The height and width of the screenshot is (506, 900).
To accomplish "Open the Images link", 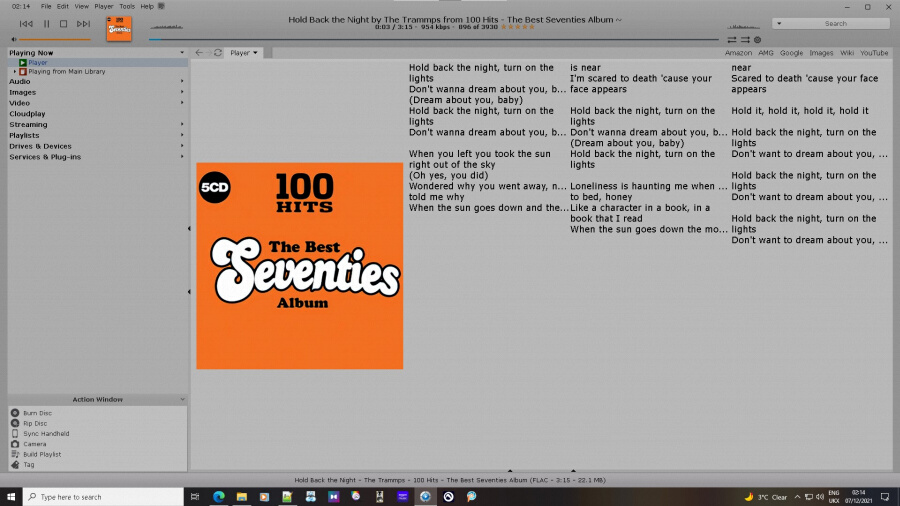I will tap(821, 53).
